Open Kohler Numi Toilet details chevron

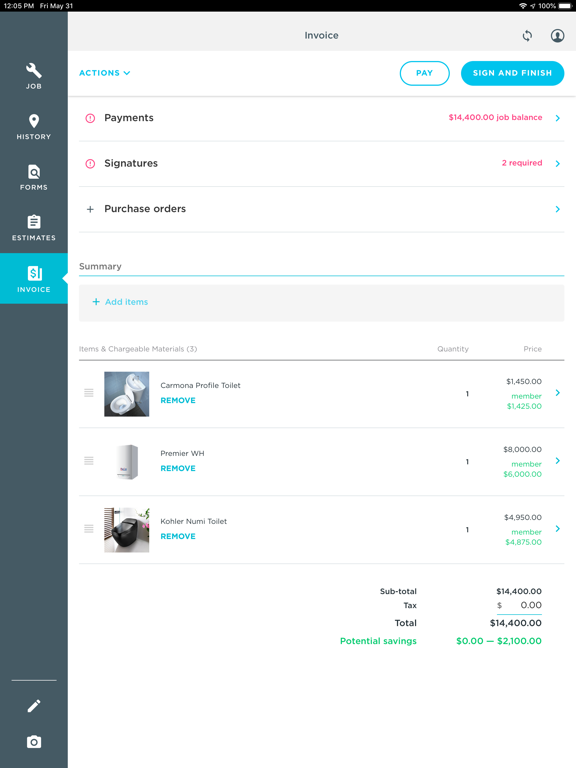557,528
